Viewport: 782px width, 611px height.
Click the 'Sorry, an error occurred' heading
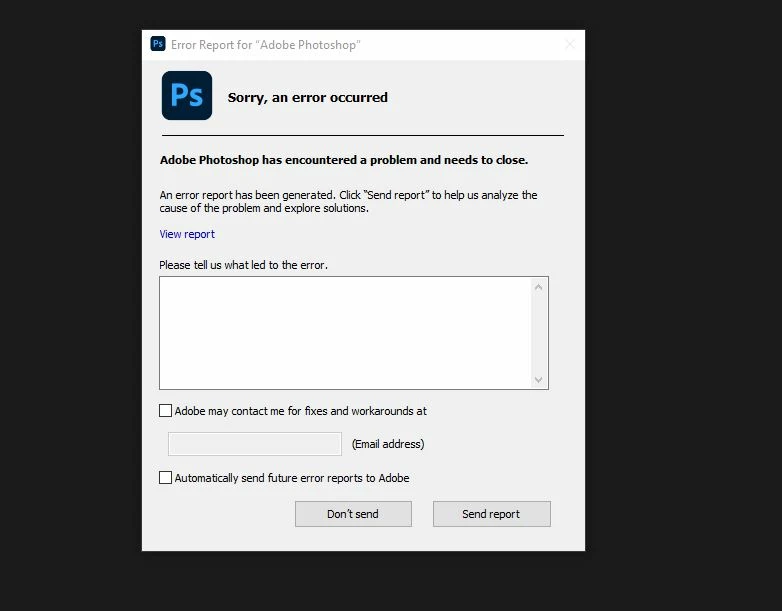coord(308,97)
